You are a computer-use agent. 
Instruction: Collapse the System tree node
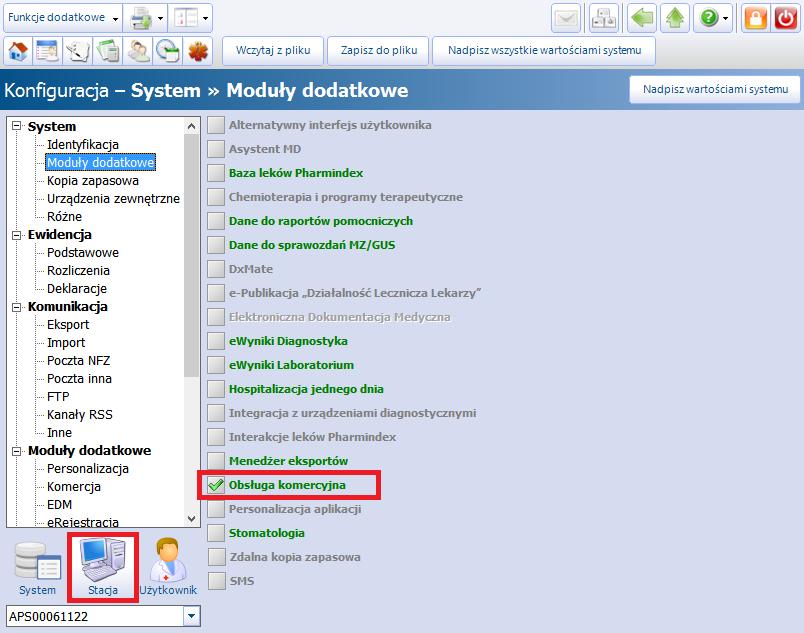point(17,126)
